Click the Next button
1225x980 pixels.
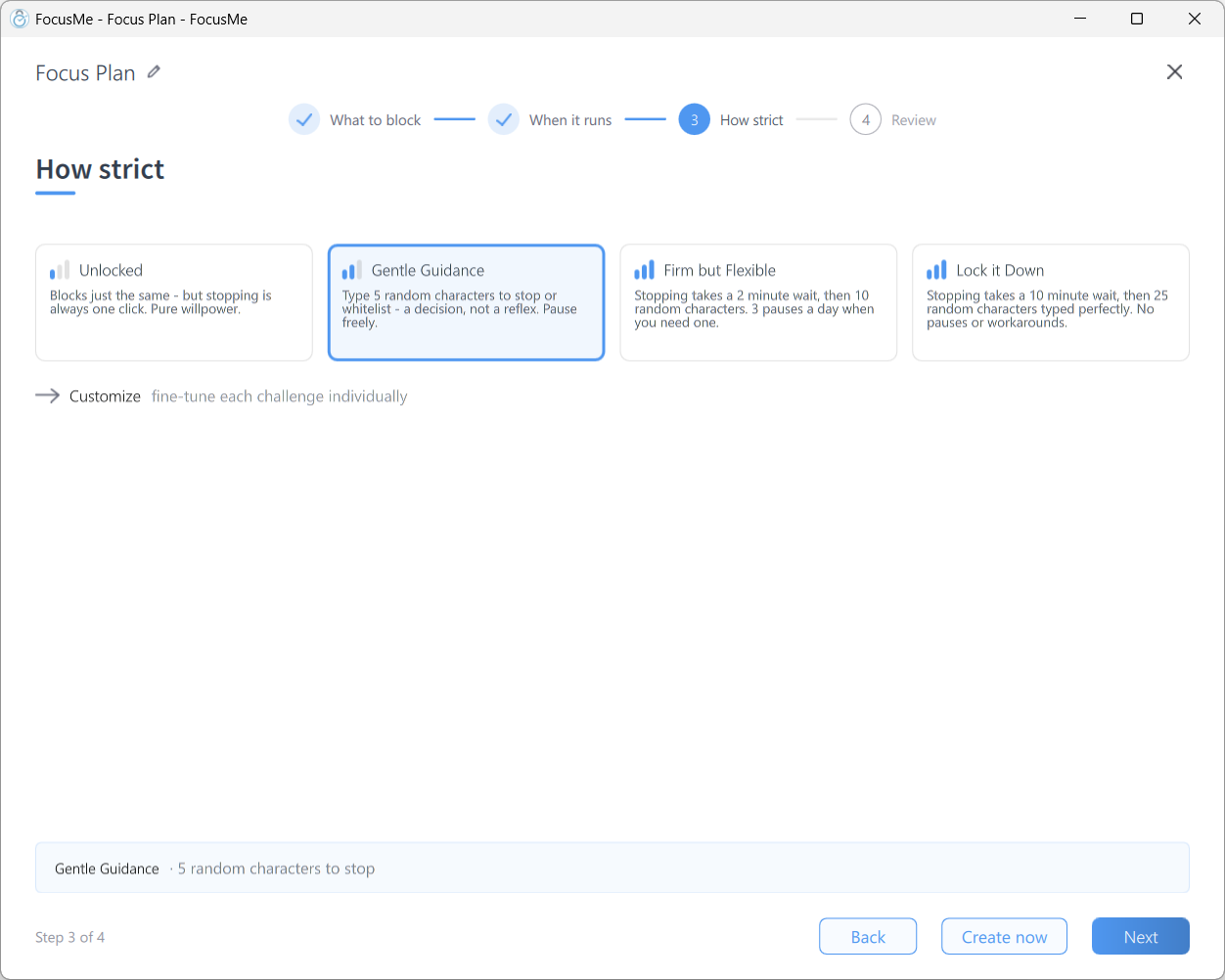click(1141, 936)
